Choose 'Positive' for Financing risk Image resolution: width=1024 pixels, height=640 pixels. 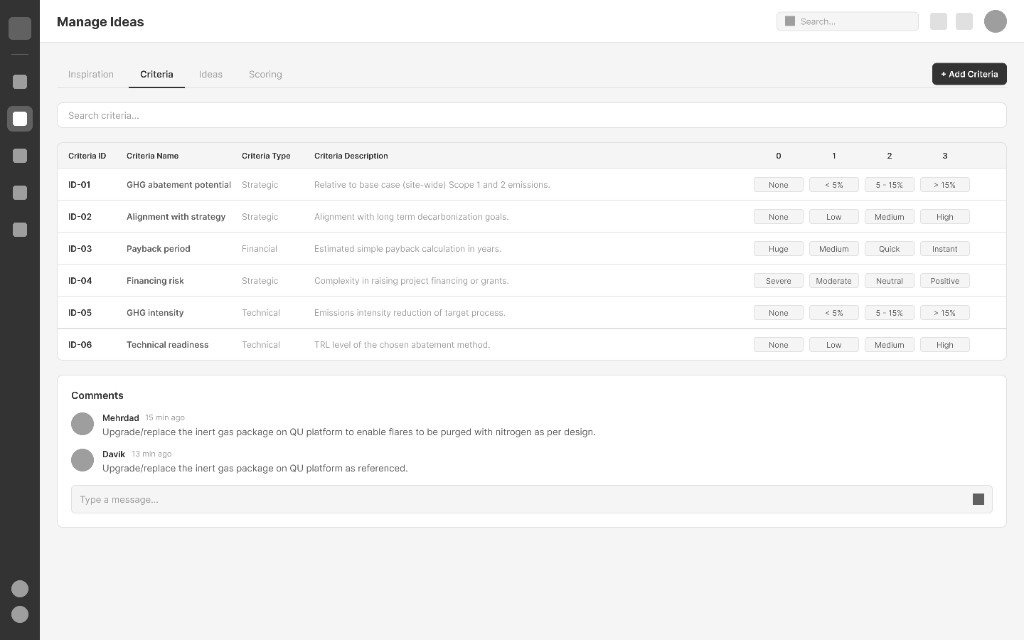coord(944,281)
